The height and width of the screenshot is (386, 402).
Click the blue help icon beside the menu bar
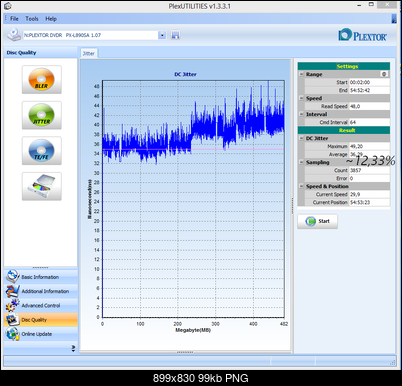(x=394, y=19)
